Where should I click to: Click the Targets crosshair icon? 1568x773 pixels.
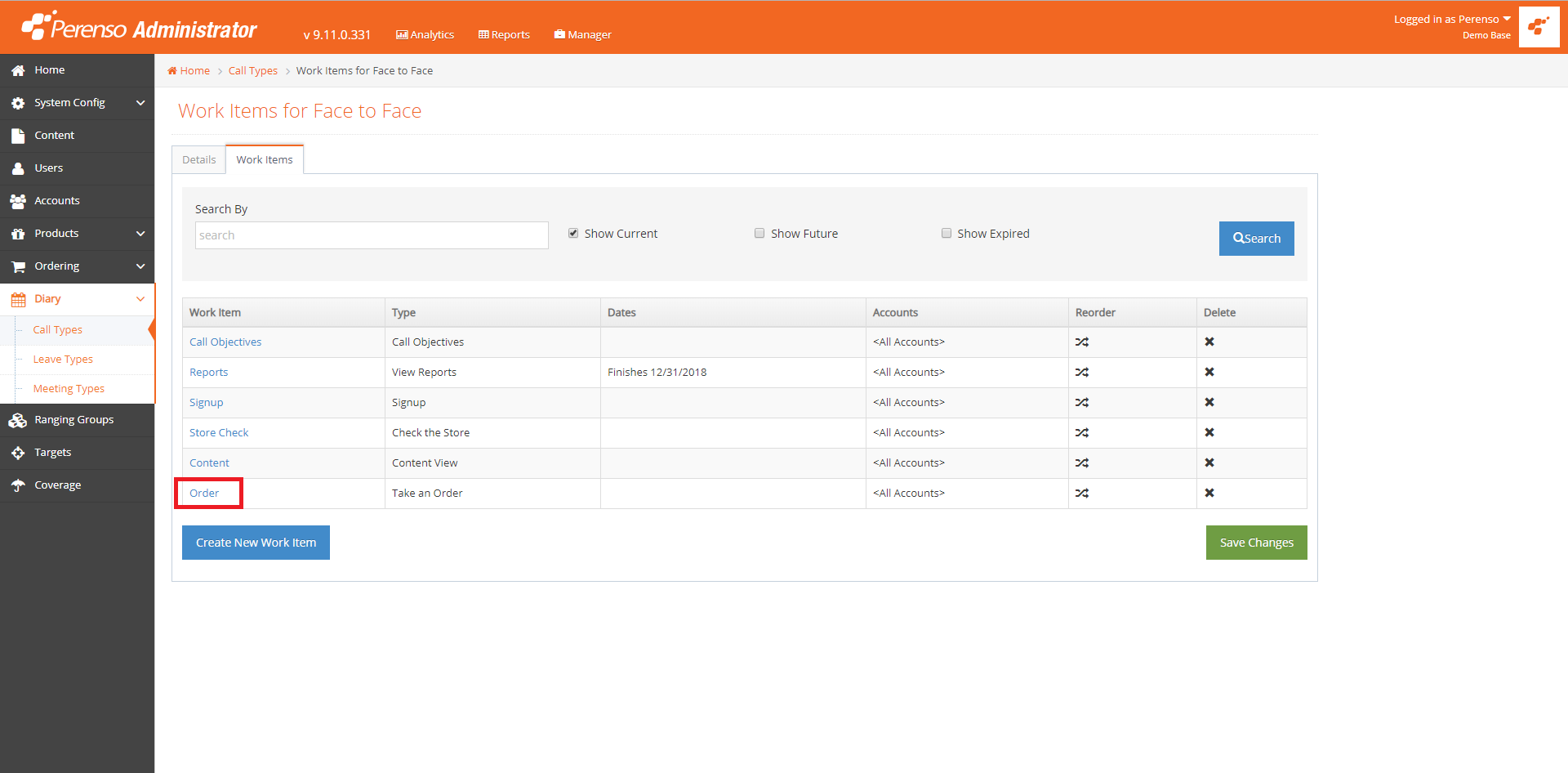pos(18,453)
